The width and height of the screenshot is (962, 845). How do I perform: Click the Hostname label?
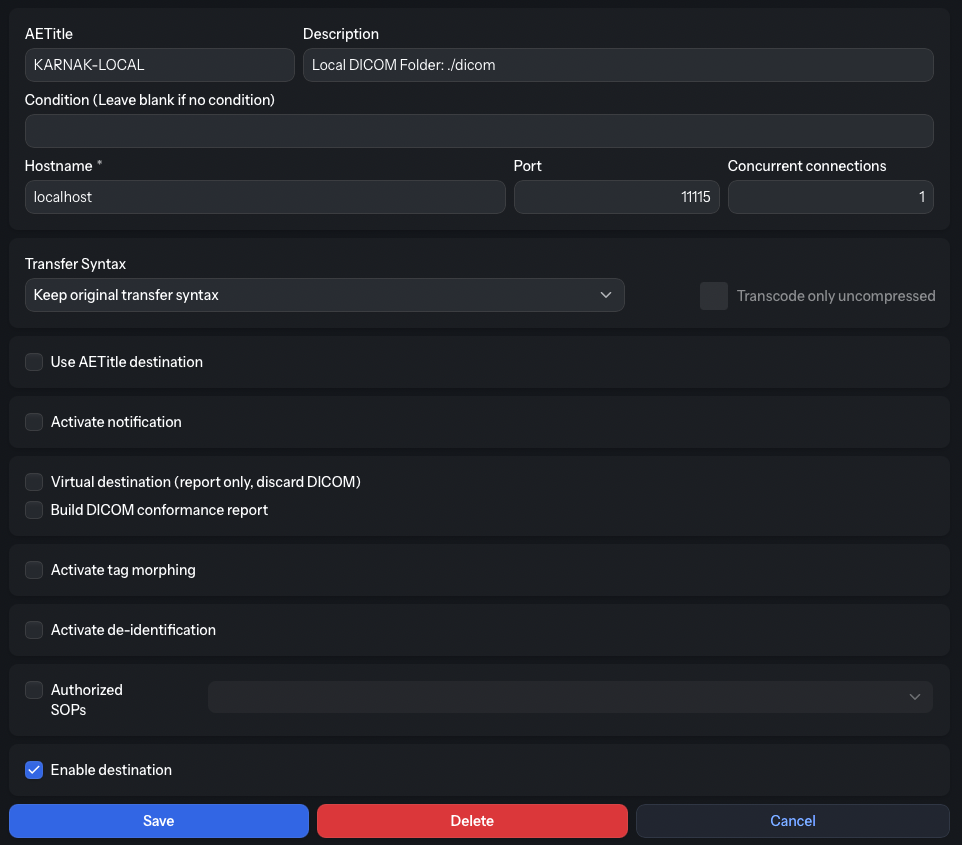pos(59,166)
